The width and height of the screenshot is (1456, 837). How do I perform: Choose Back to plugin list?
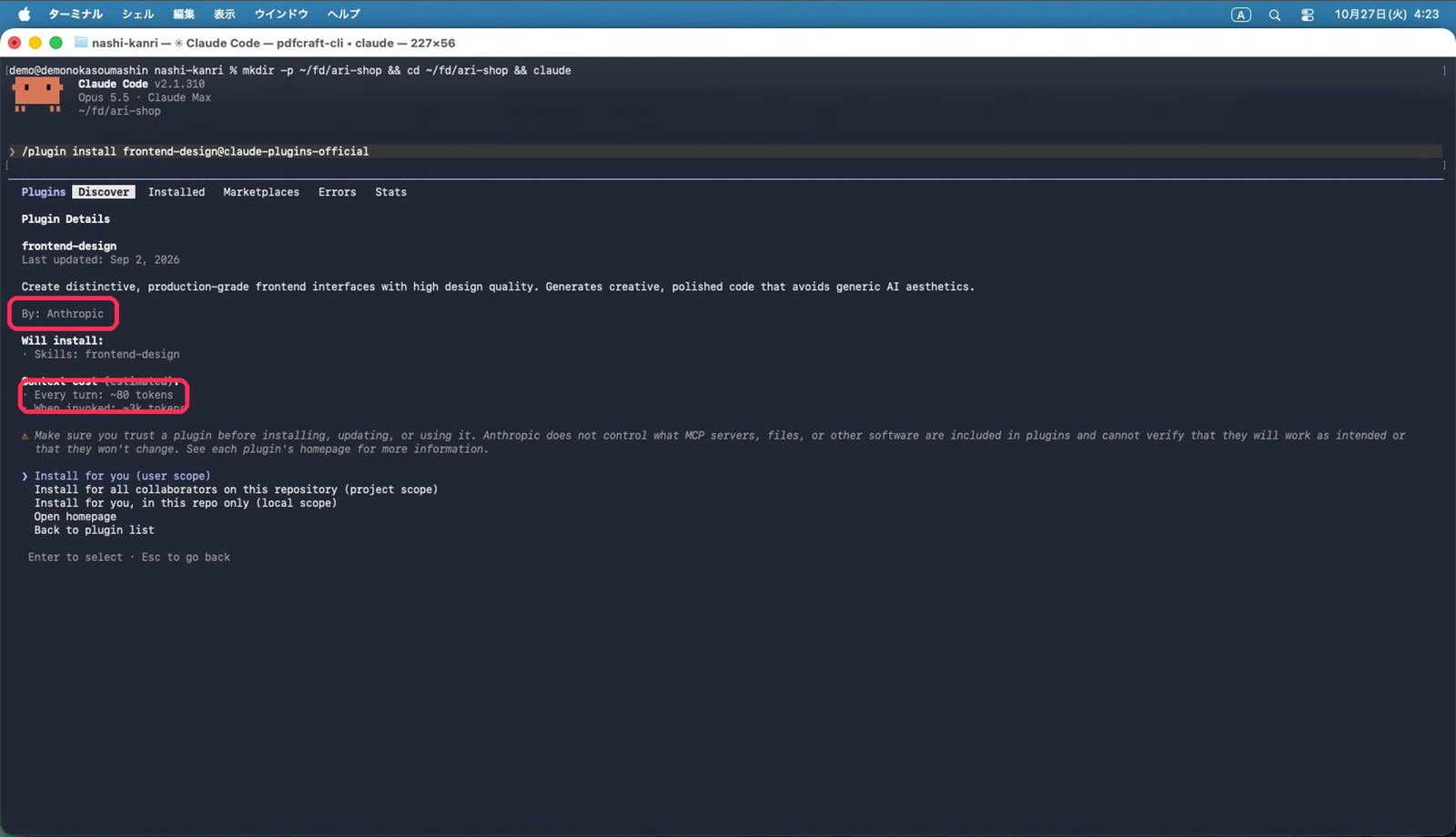coord(95,530)
